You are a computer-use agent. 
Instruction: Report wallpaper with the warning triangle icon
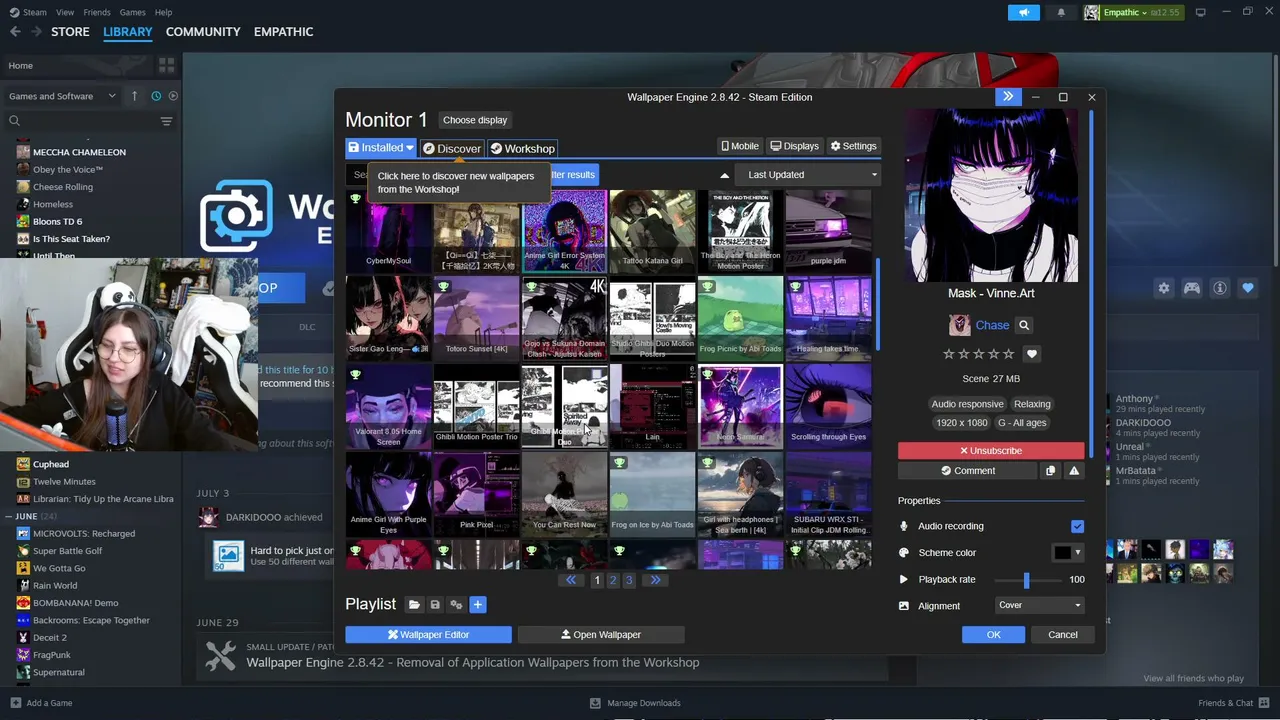tap(1074, 471)
